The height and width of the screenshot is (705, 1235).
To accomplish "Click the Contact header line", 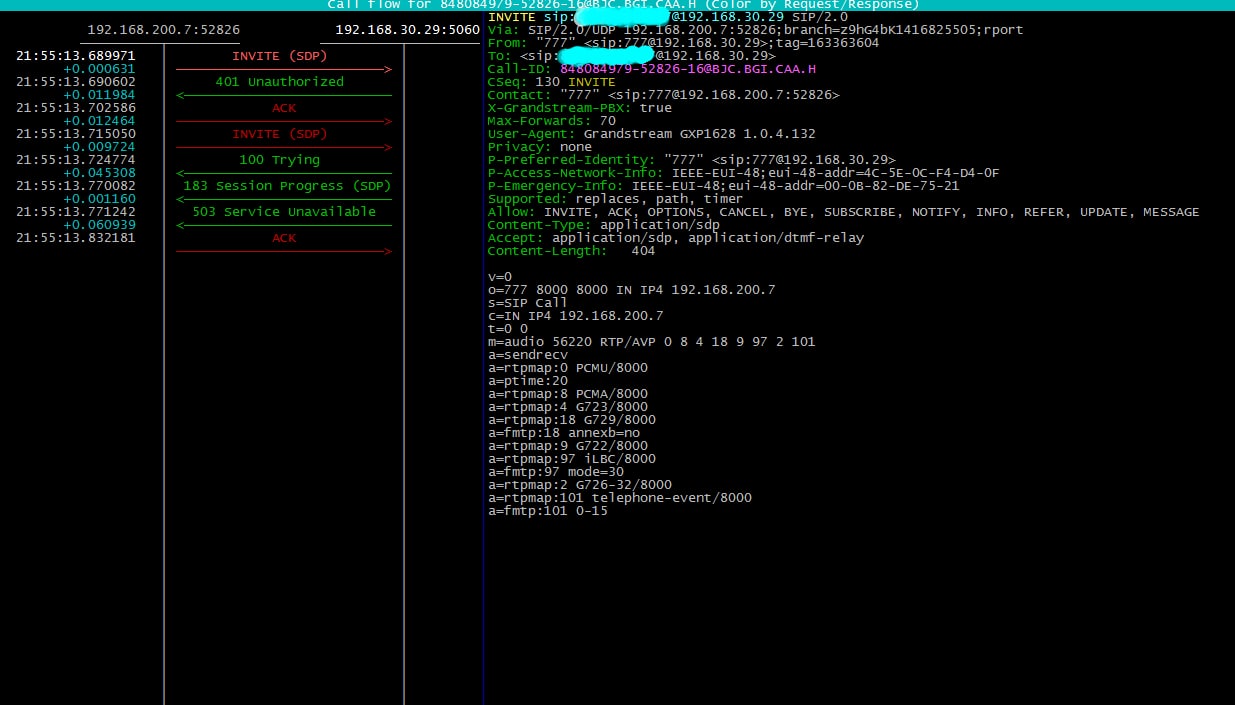I will click(664, 95).
